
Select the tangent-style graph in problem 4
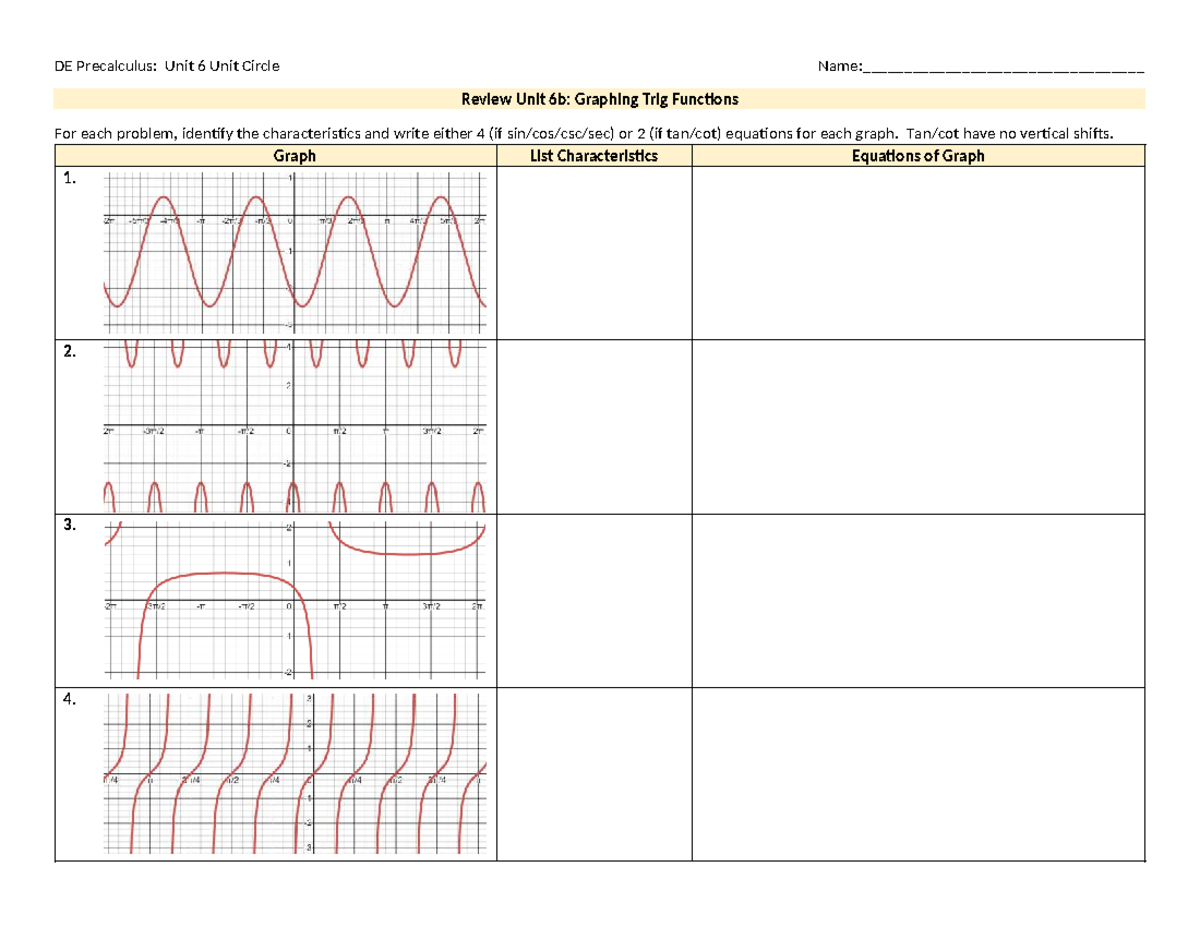click(294, 774)
